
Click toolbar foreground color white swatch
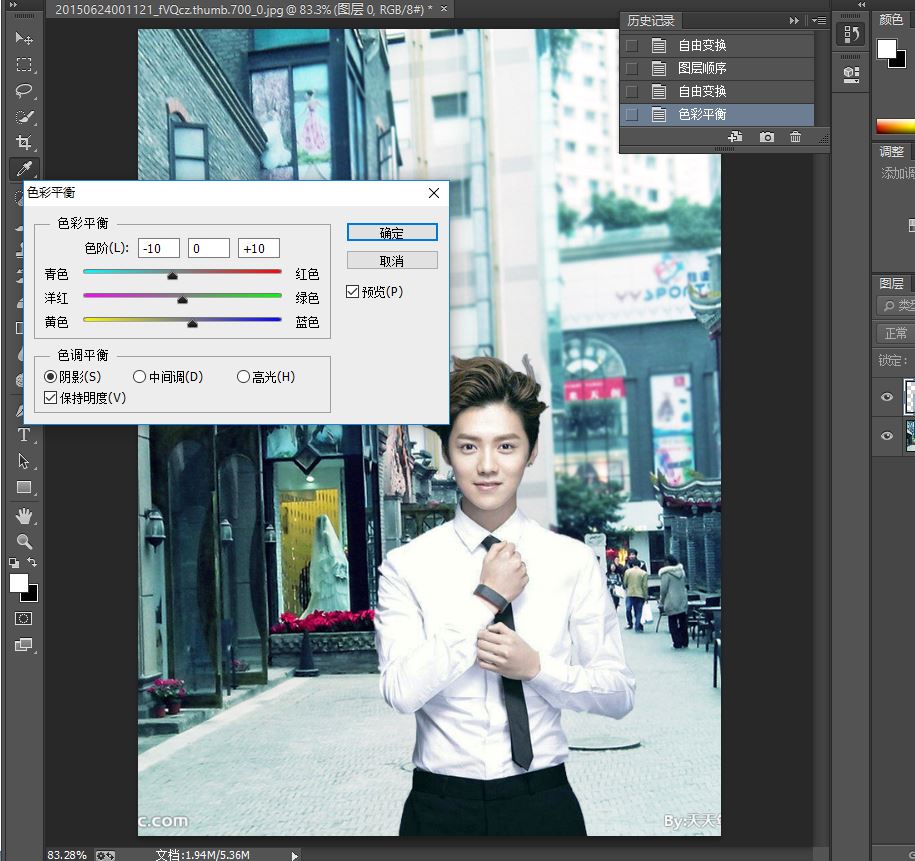18,582
